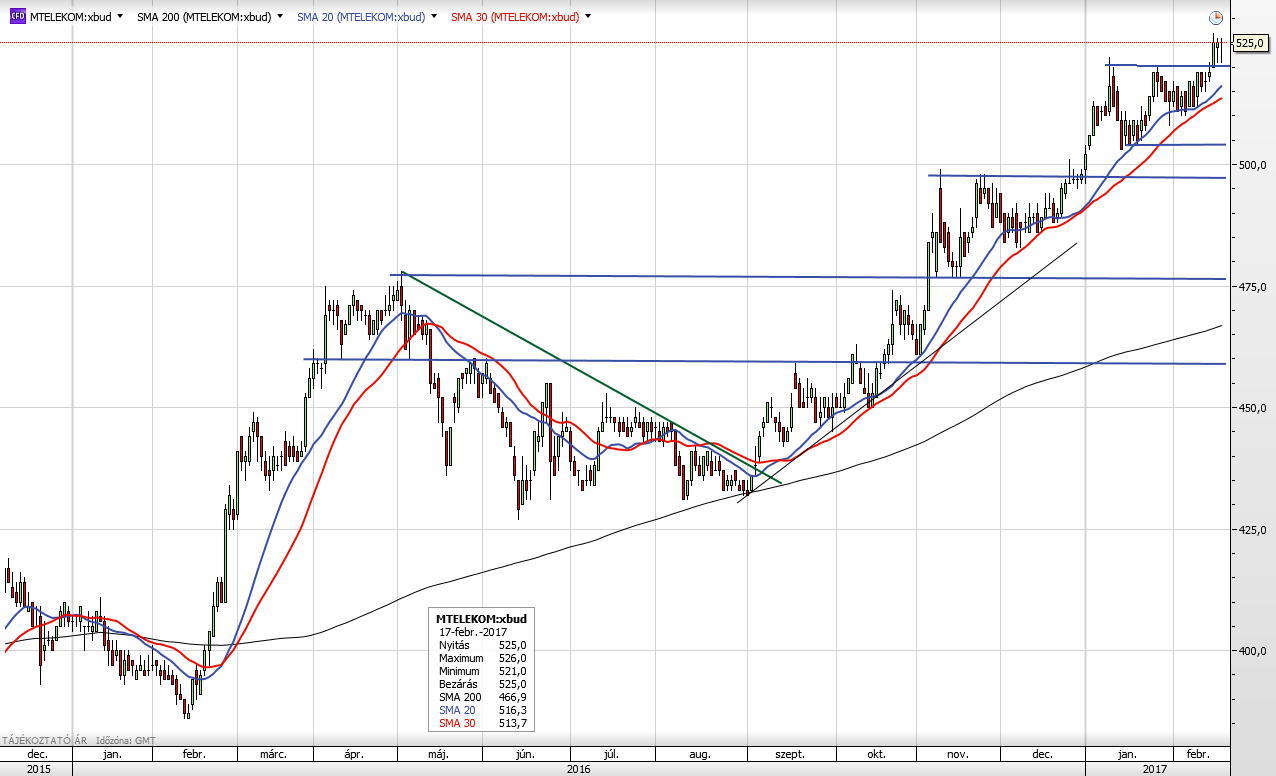
Task: Click the SMA 200 466,9 row in info box
Action: [x=481, y=697]
